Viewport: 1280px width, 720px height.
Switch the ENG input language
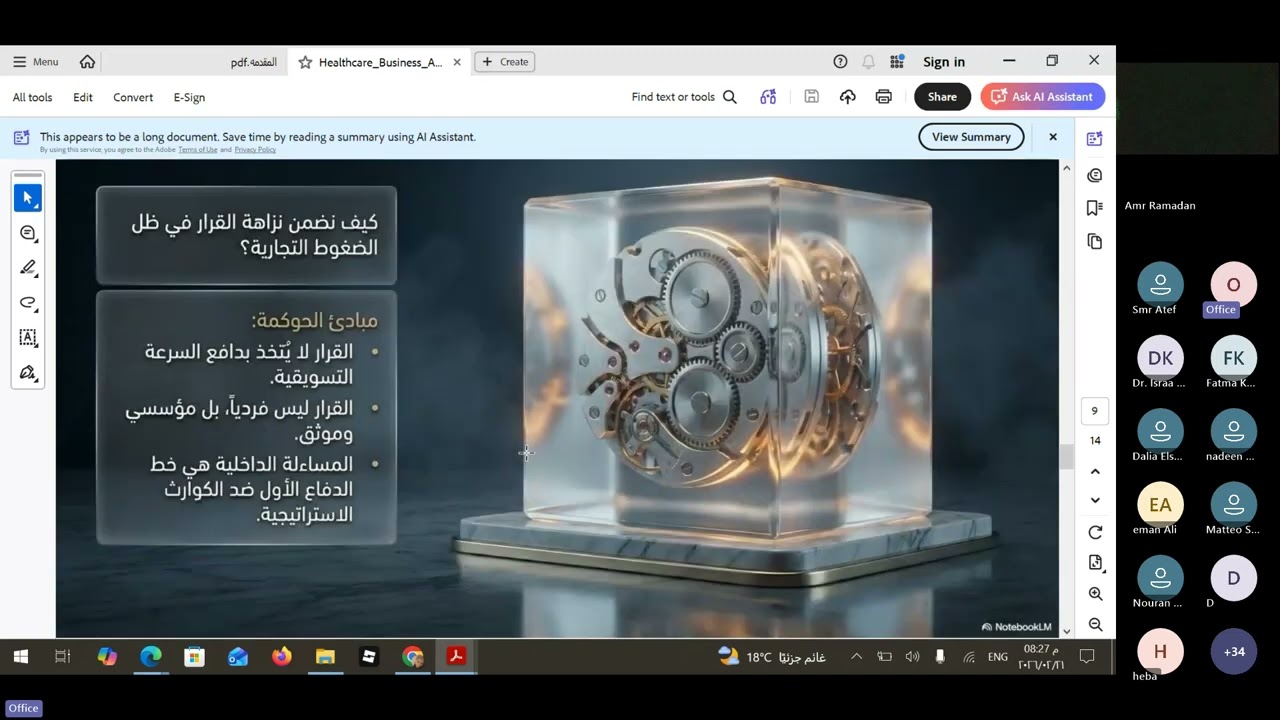(x=998, y=657)
